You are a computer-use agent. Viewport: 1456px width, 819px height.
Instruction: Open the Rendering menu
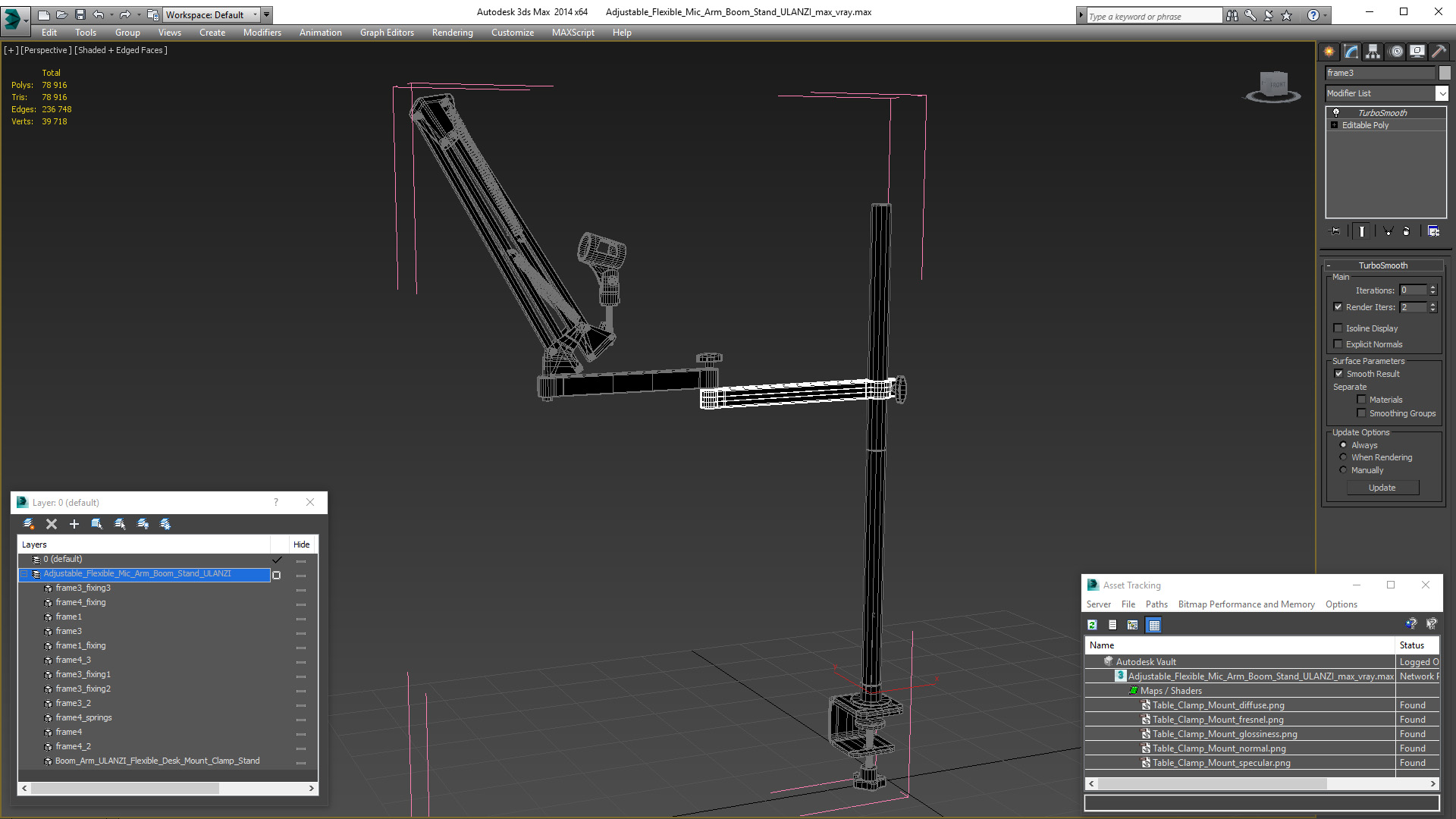(453, 33)
